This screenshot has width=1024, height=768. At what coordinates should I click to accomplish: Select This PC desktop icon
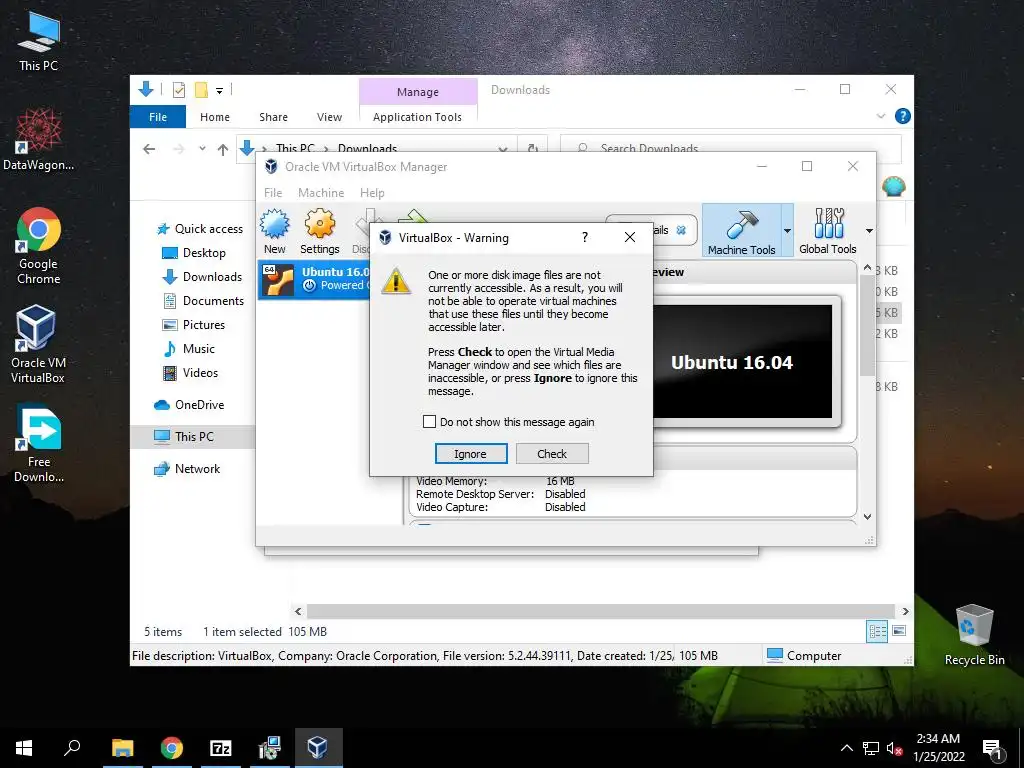pyautogui.click(x=39, y=41)
